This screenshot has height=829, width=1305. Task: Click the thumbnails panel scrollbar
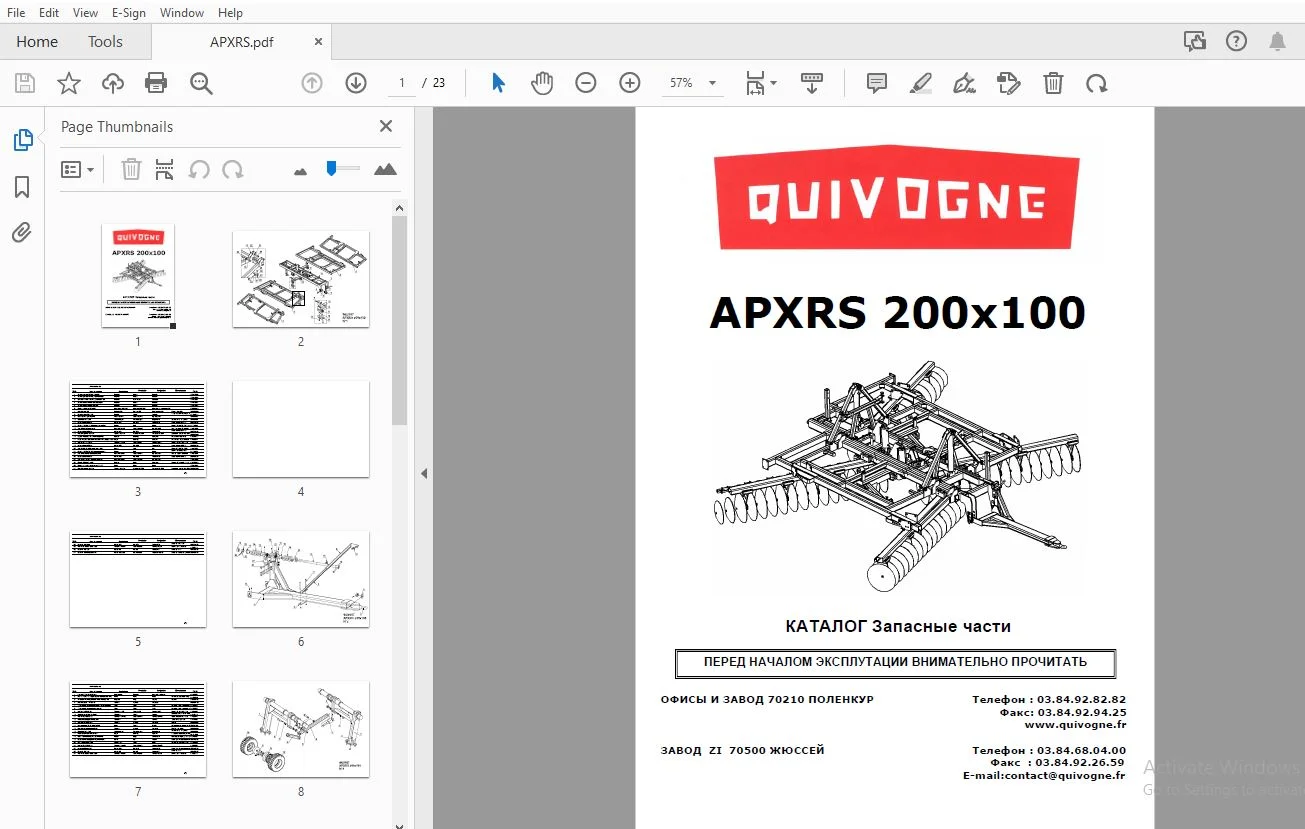tap(399, 320)
